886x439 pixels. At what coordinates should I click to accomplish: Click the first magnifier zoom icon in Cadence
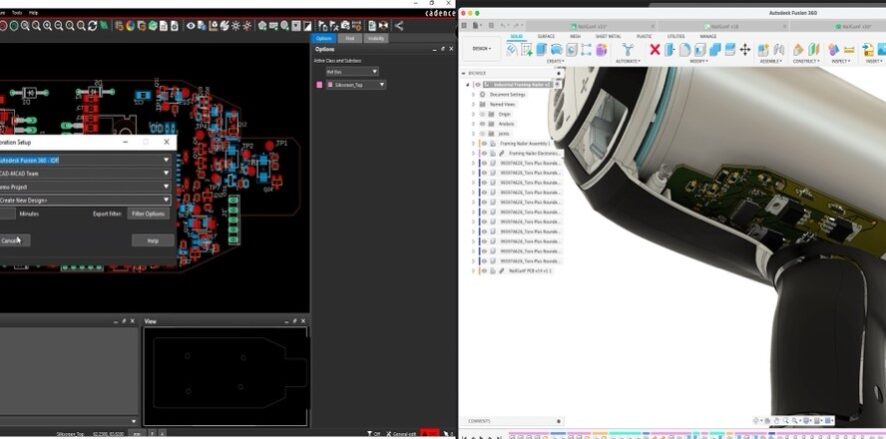point(25,25)
